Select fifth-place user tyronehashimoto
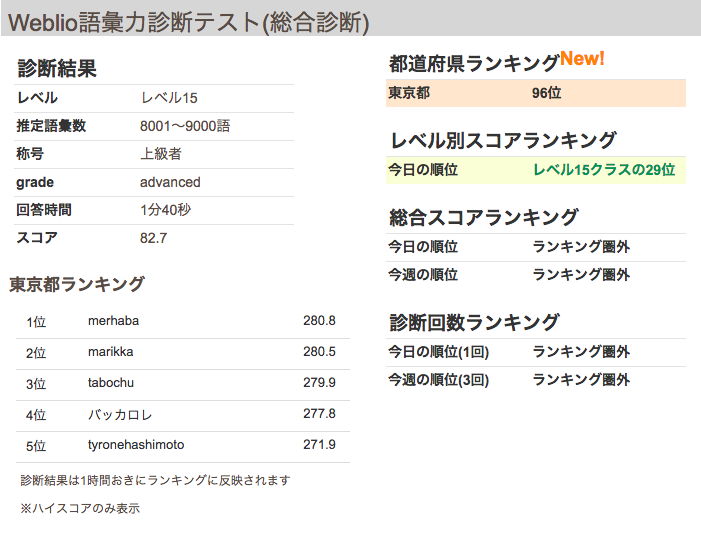Viewport: 701px width, 535px height. pos(136,445)
